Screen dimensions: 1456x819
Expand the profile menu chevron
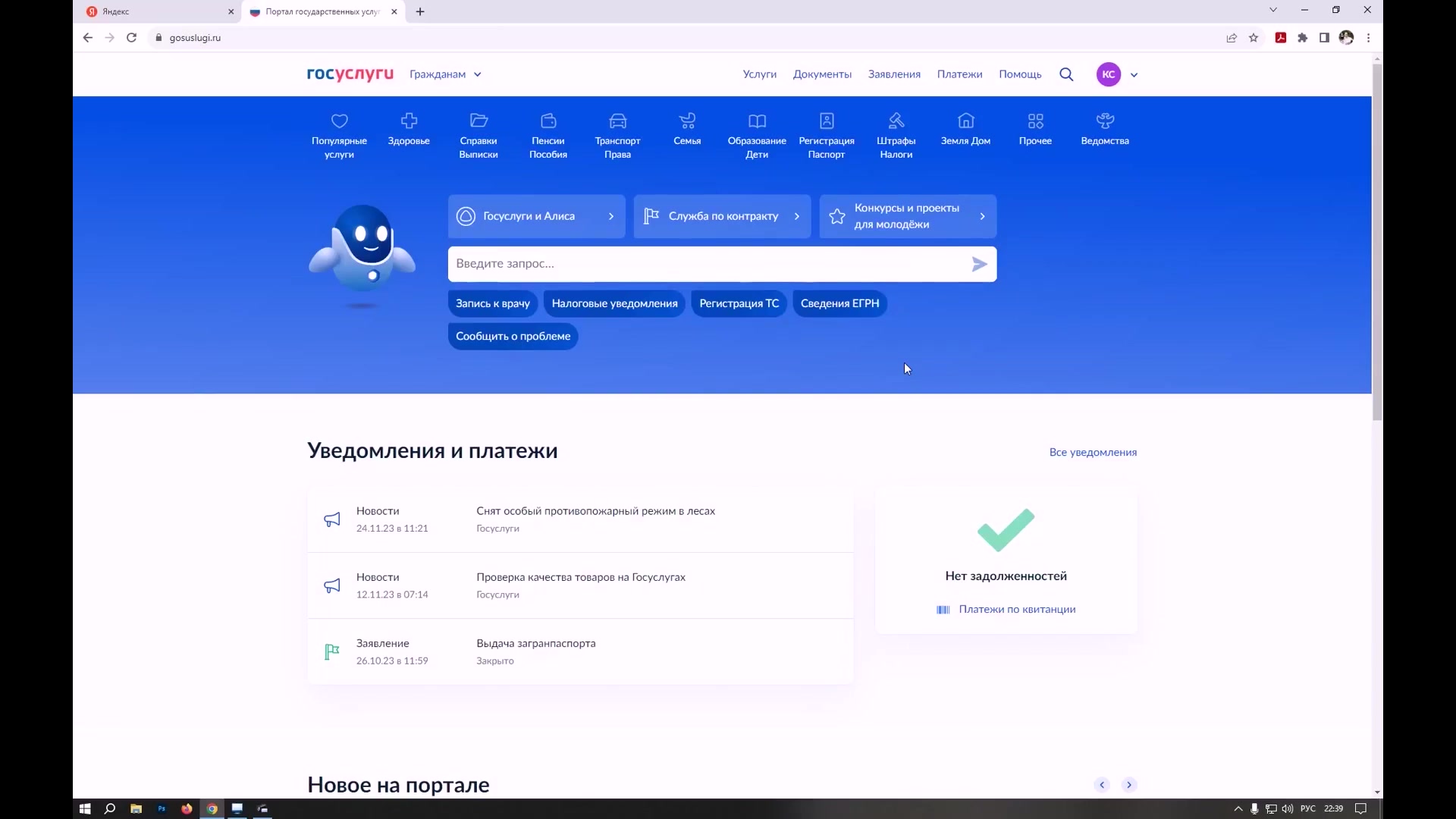pos(1134,75)
